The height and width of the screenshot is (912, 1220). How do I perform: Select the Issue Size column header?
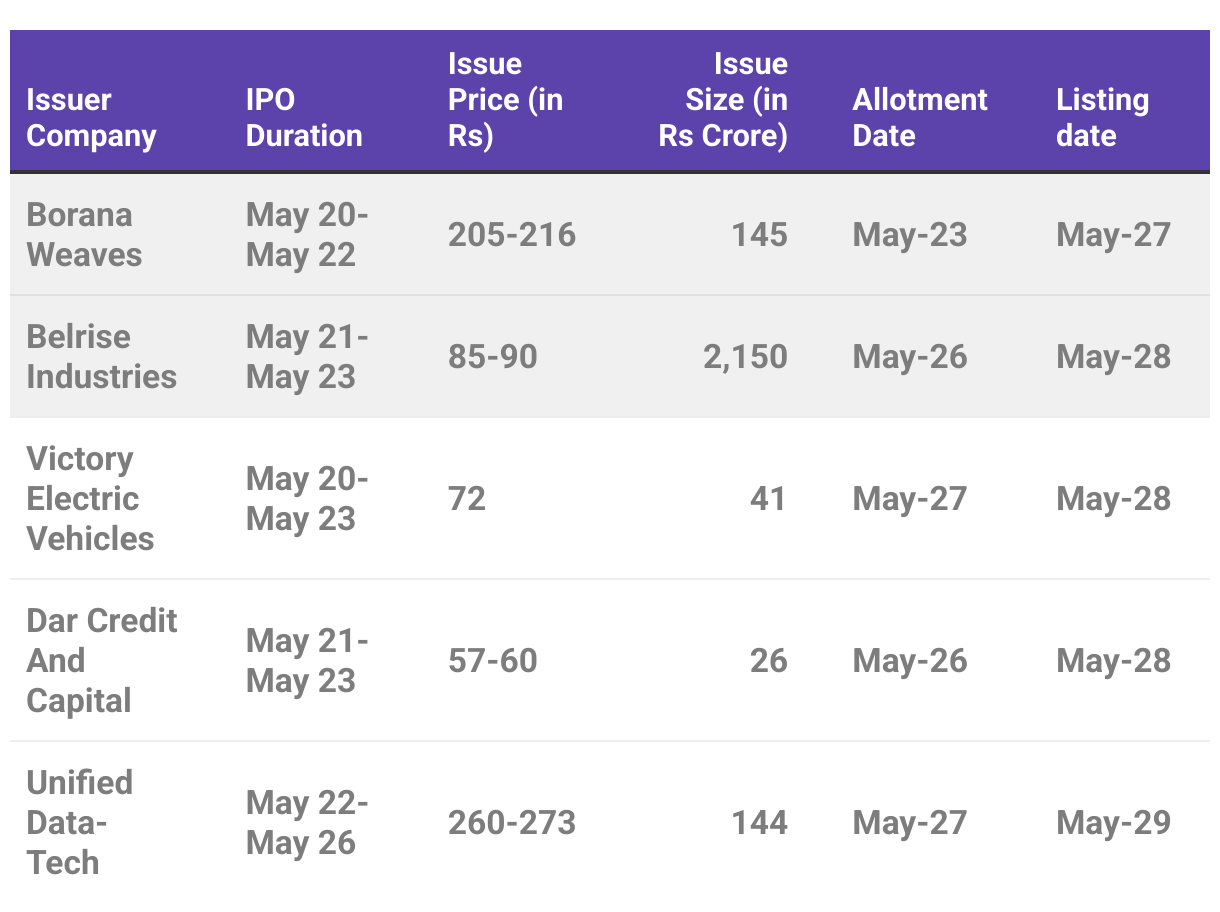pos(723,100)
